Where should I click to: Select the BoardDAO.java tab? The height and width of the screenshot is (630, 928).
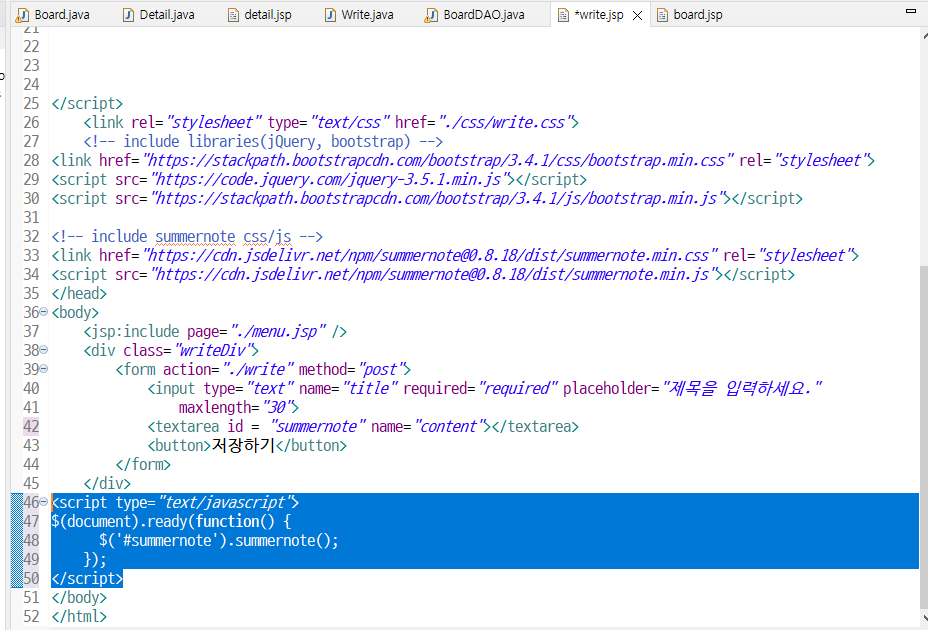475,15
